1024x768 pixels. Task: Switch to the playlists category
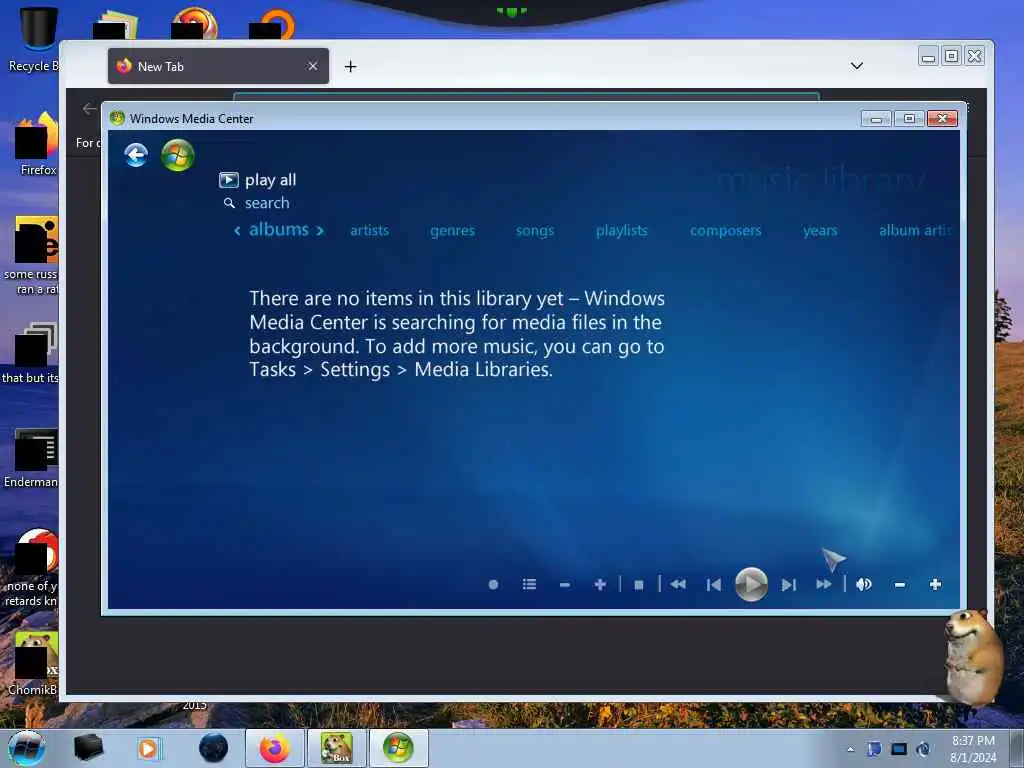tap(622, 231)
